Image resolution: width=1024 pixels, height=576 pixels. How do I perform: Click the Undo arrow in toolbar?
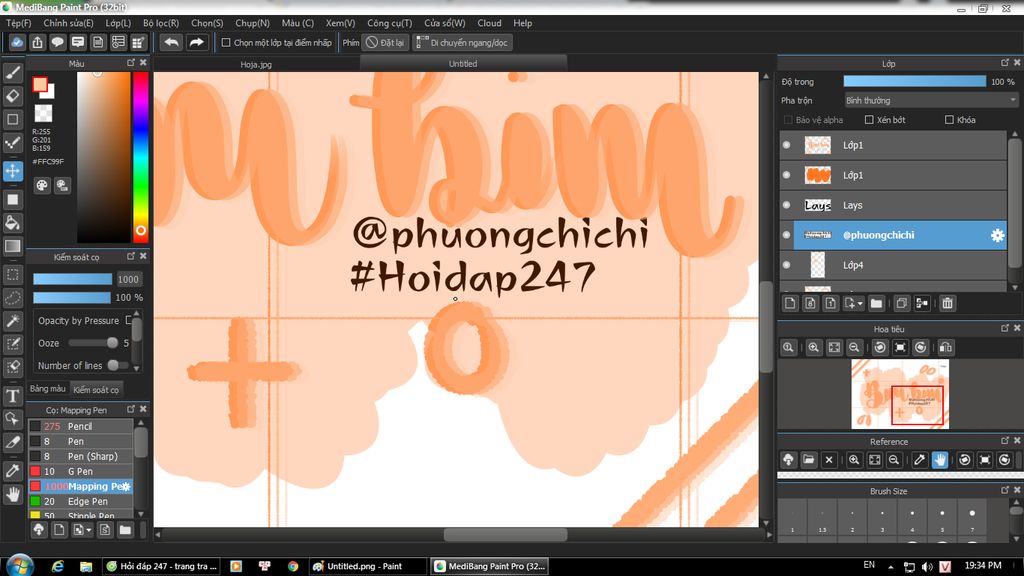172,42
